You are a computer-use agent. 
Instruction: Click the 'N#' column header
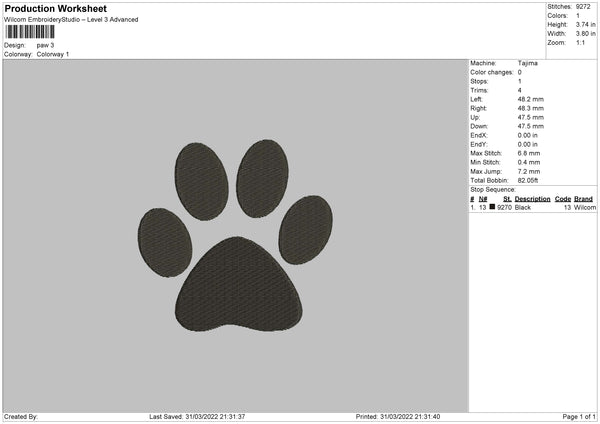[483, 198]
